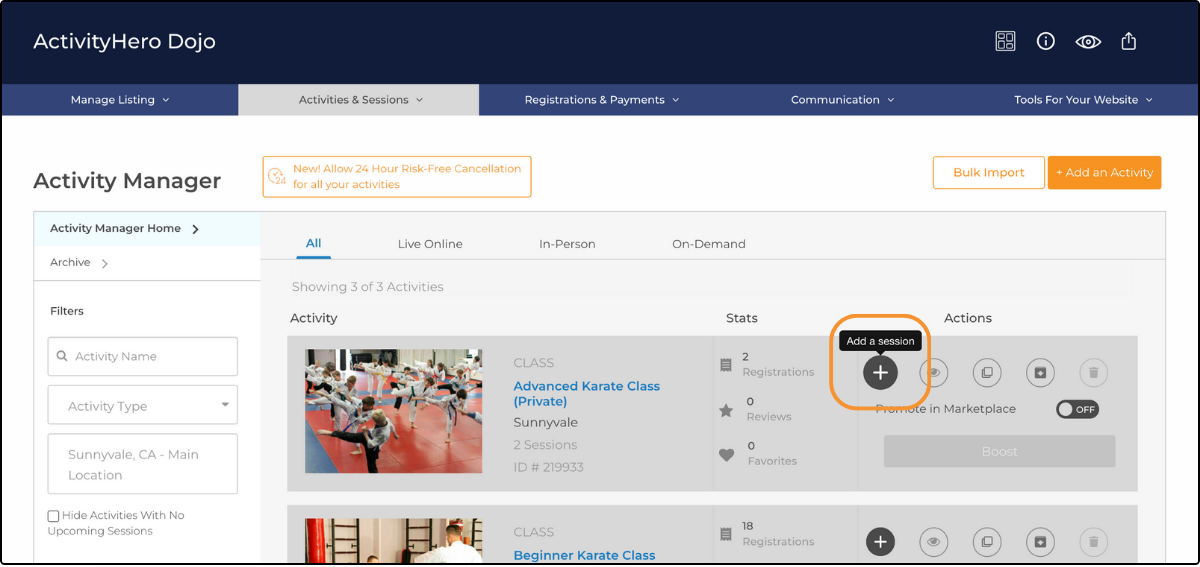Delete the Advanced Karate Class activity
Screen dimensions: 1200x567
coord(1094,373)
